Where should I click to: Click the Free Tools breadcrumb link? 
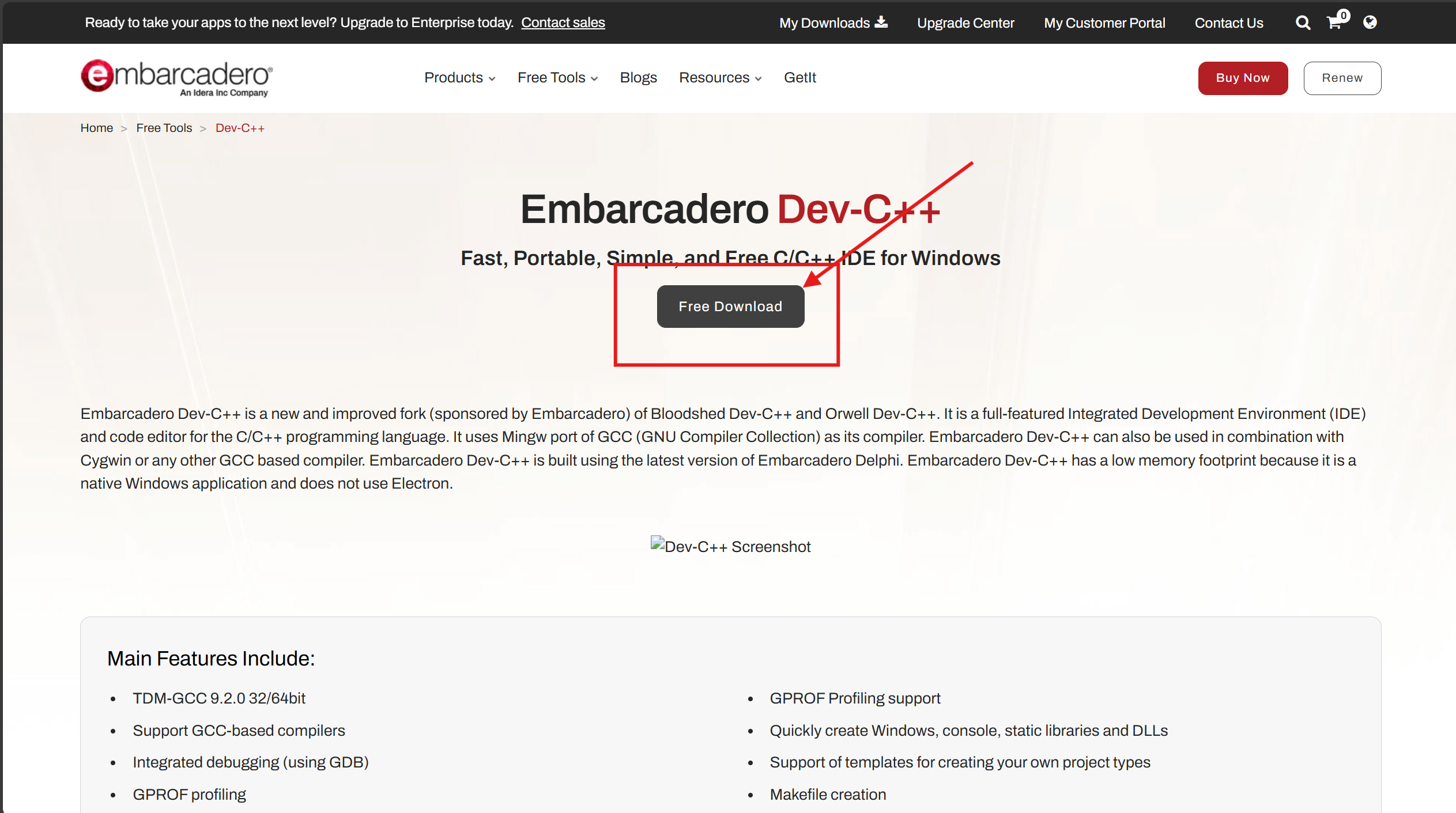[x=164, y=128]
